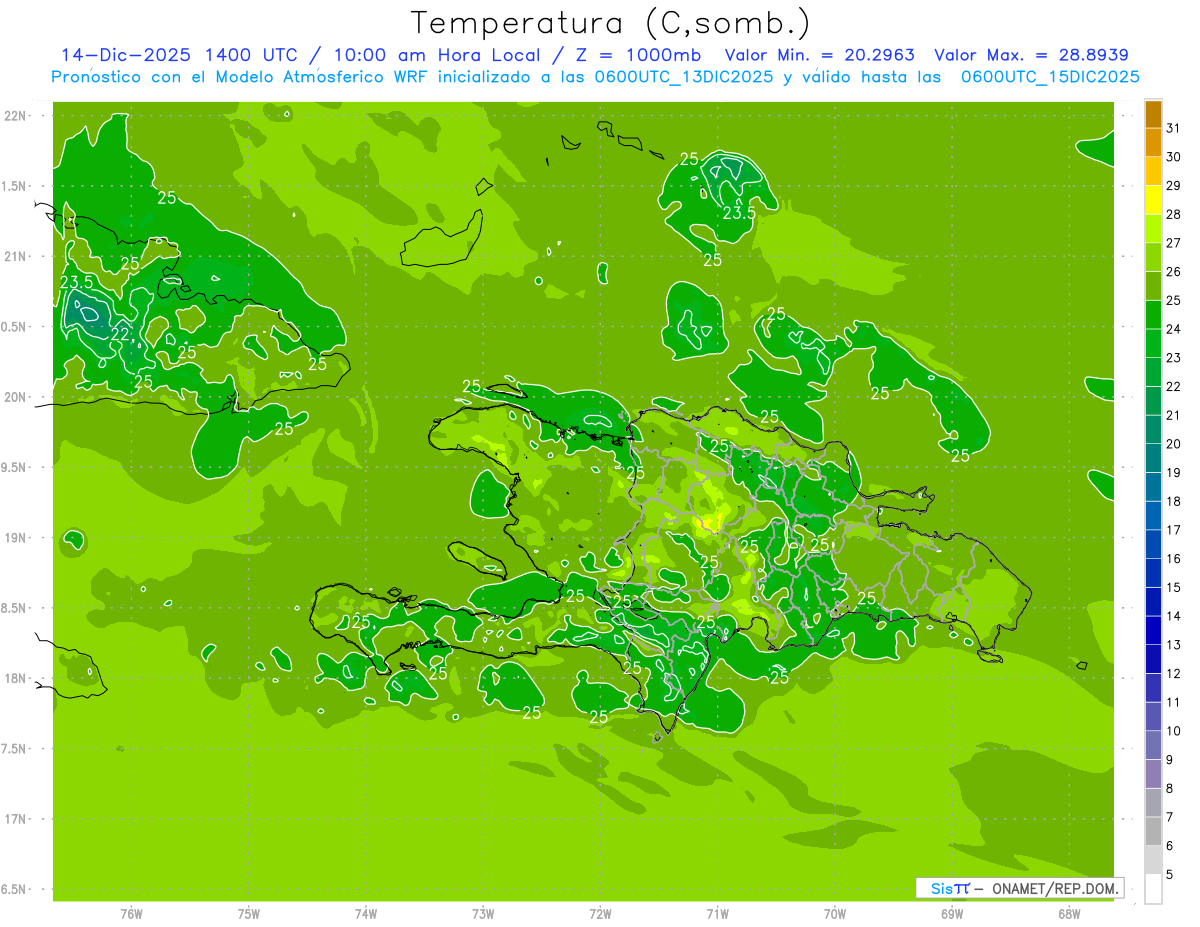
Task: Click the colorbar label '21'
Action: [1173, 415]
